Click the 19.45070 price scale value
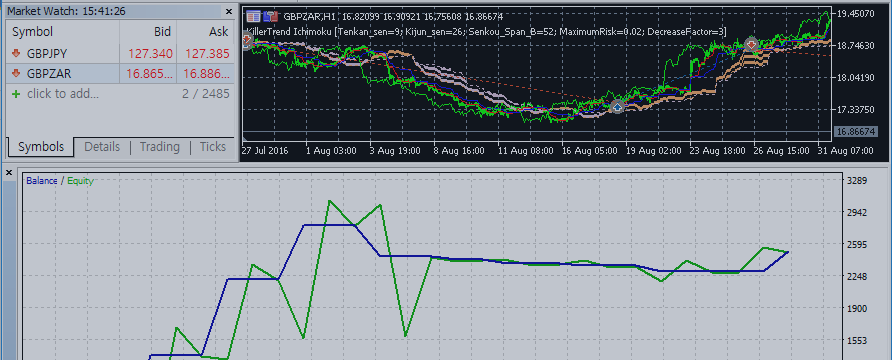This screenshot has width=892, height=360. [856, 13]
